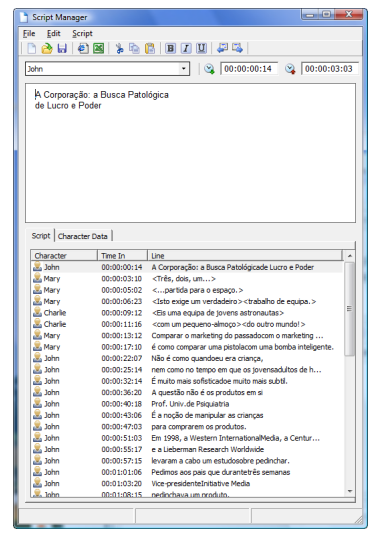Click the Script Manager title bar document icon

point(24,17)
